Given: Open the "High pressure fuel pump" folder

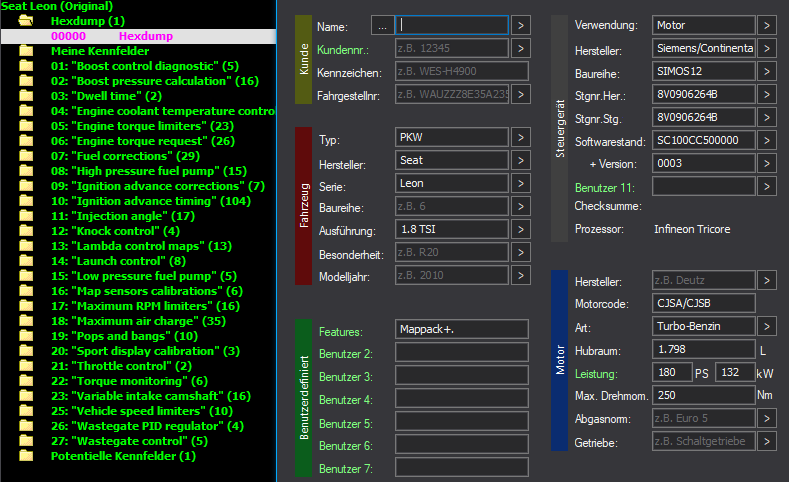Looking at the screenshot, I should pyautogui.click(x=149, y=171).
